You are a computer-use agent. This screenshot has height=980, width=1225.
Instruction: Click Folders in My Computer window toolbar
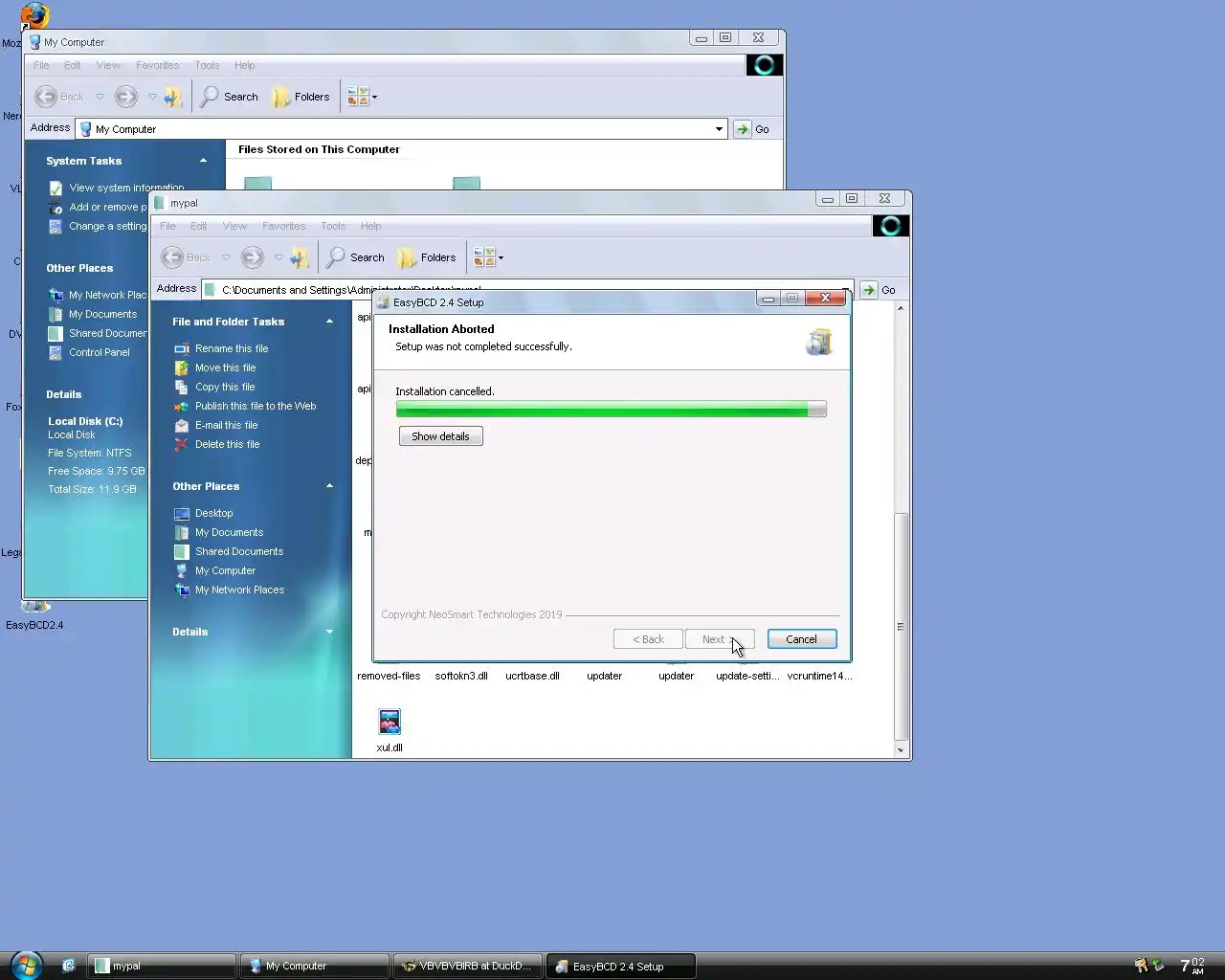301,97
